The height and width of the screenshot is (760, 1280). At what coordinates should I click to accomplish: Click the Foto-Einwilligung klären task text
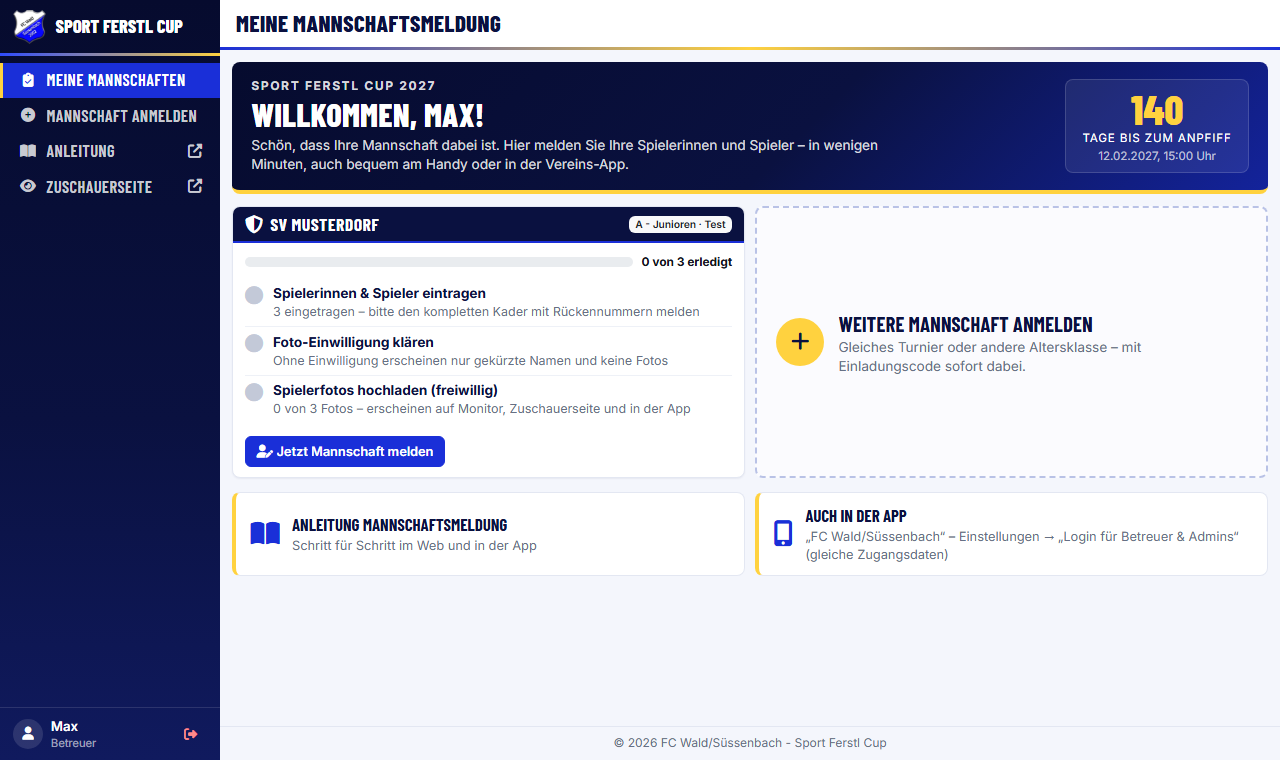point(353,342)
